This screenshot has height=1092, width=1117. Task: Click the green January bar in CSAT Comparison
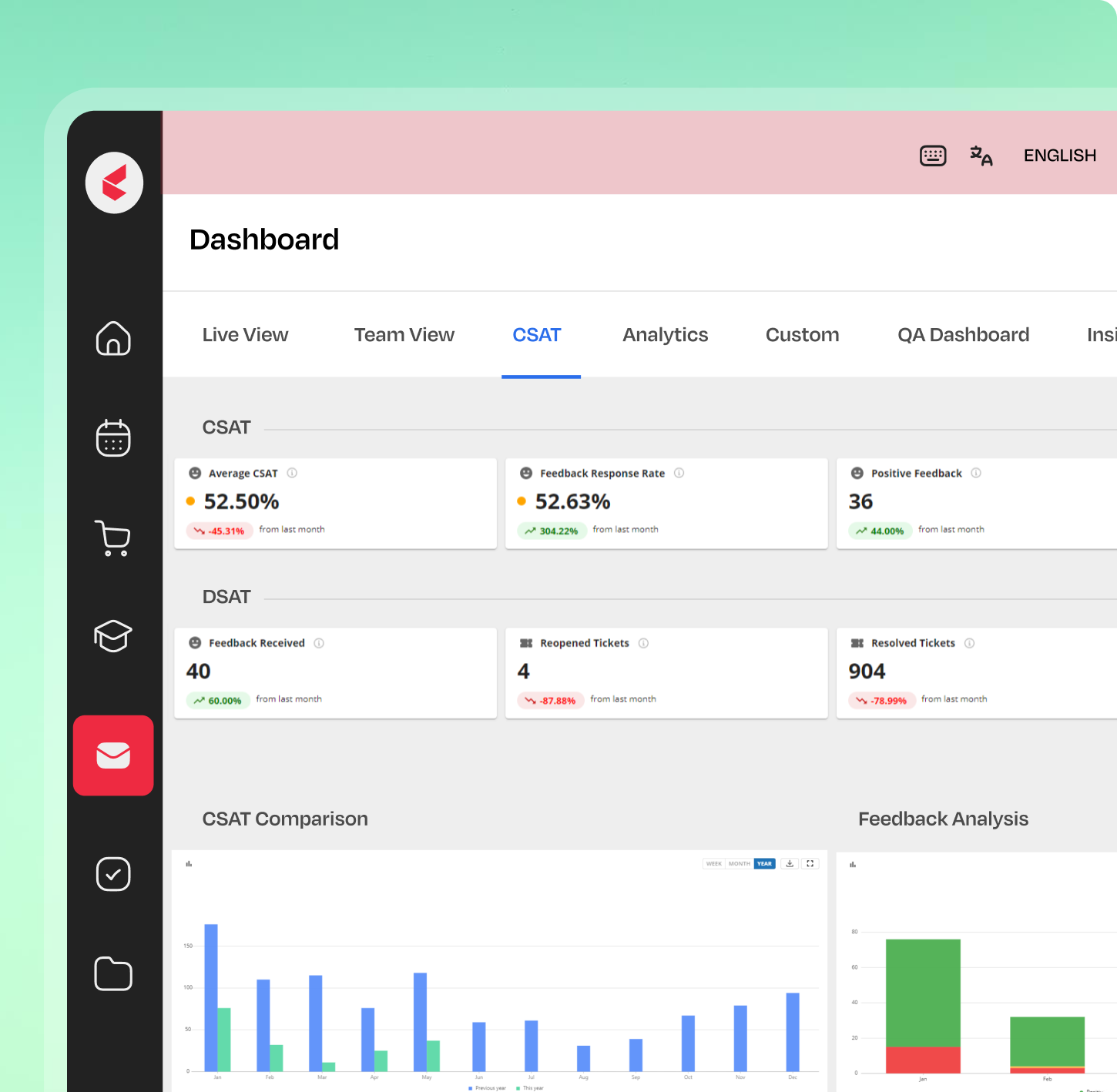[x=224, y=1040]
